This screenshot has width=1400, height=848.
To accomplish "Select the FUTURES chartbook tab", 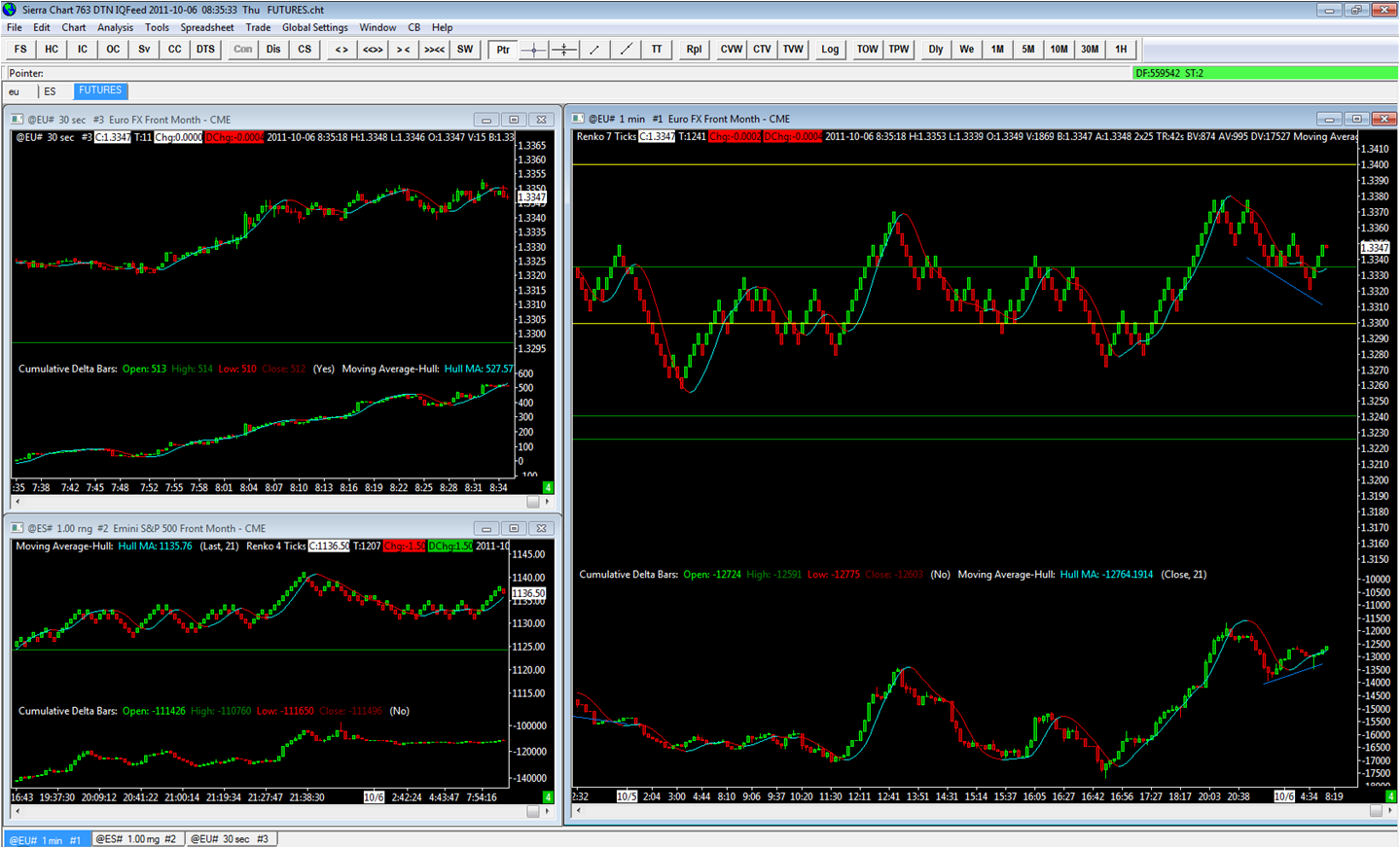I will 100,90.
